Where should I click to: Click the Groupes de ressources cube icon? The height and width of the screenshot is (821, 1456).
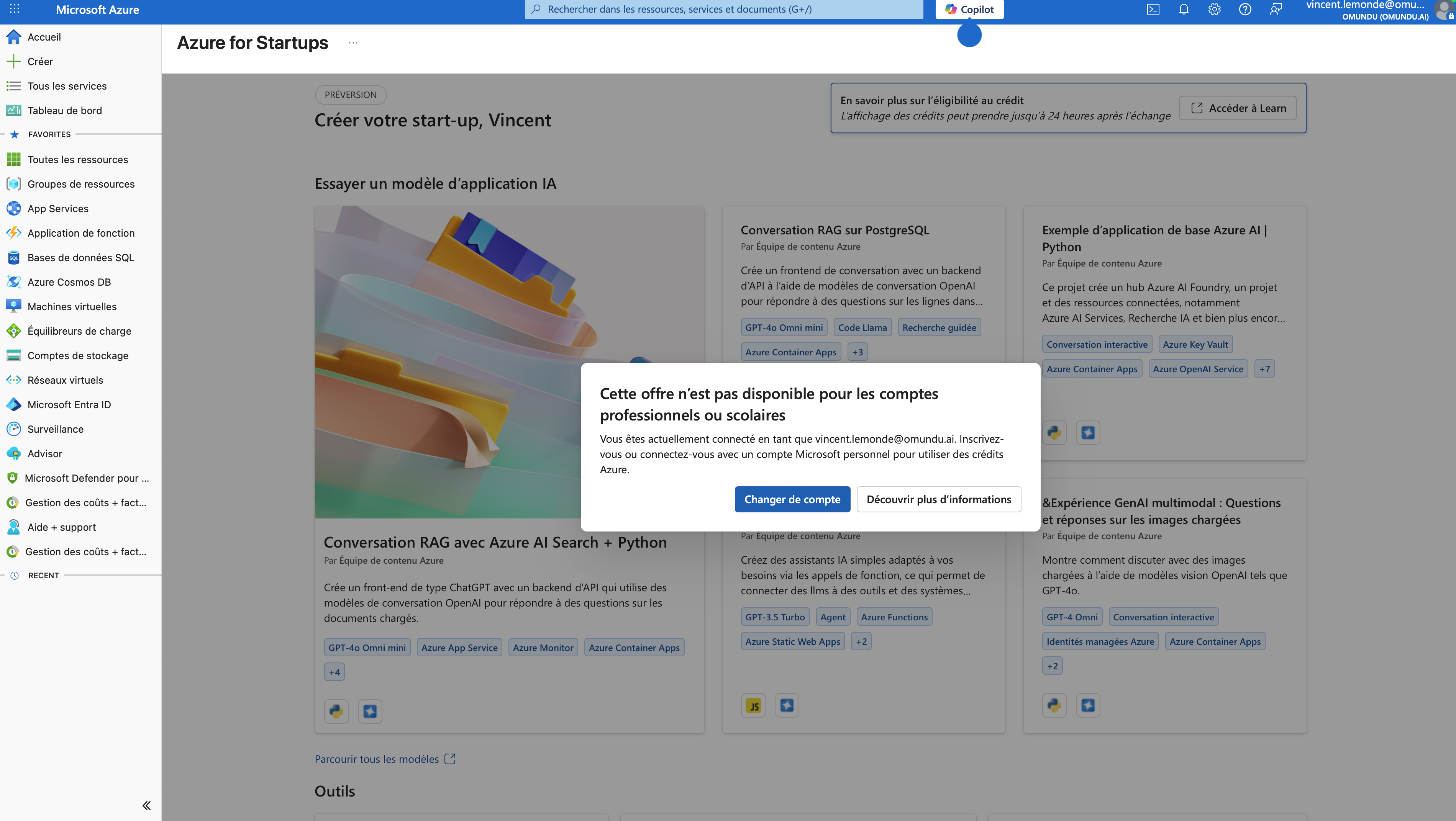(13, 184)
